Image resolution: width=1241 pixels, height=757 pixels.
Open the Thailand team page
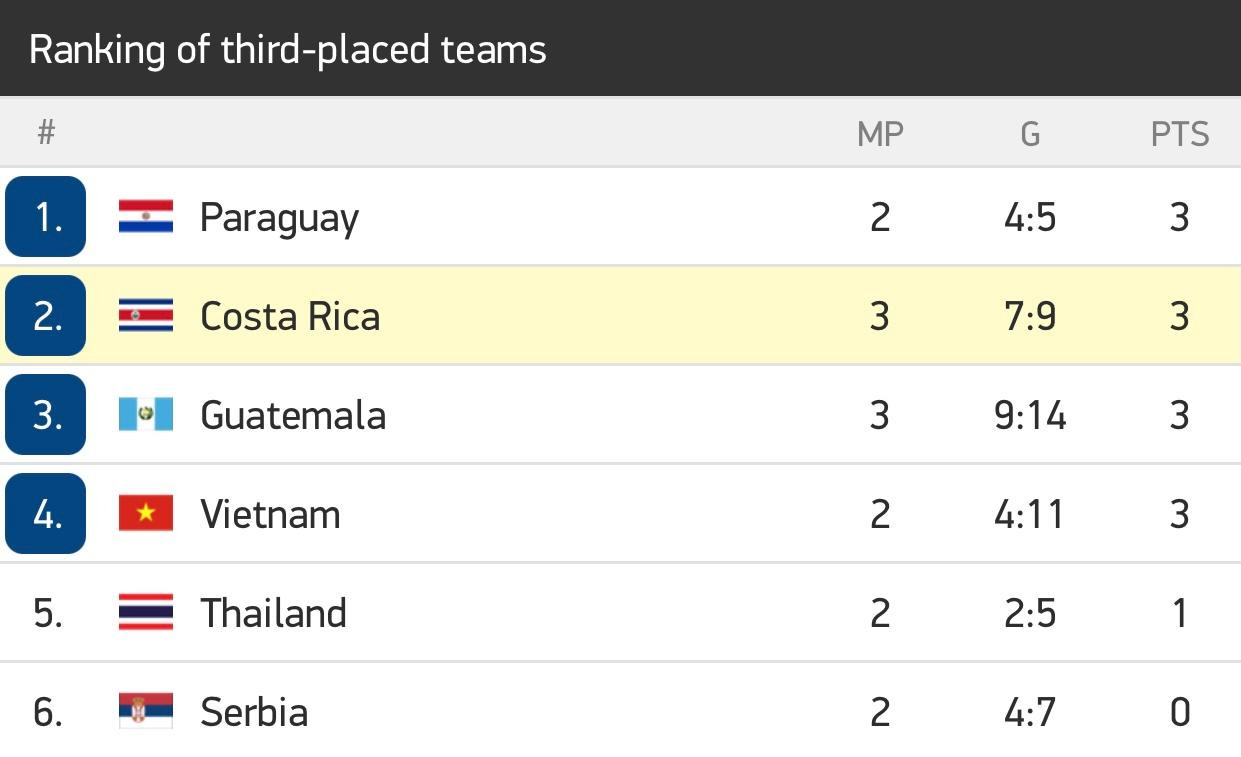(x=273, y=613)
